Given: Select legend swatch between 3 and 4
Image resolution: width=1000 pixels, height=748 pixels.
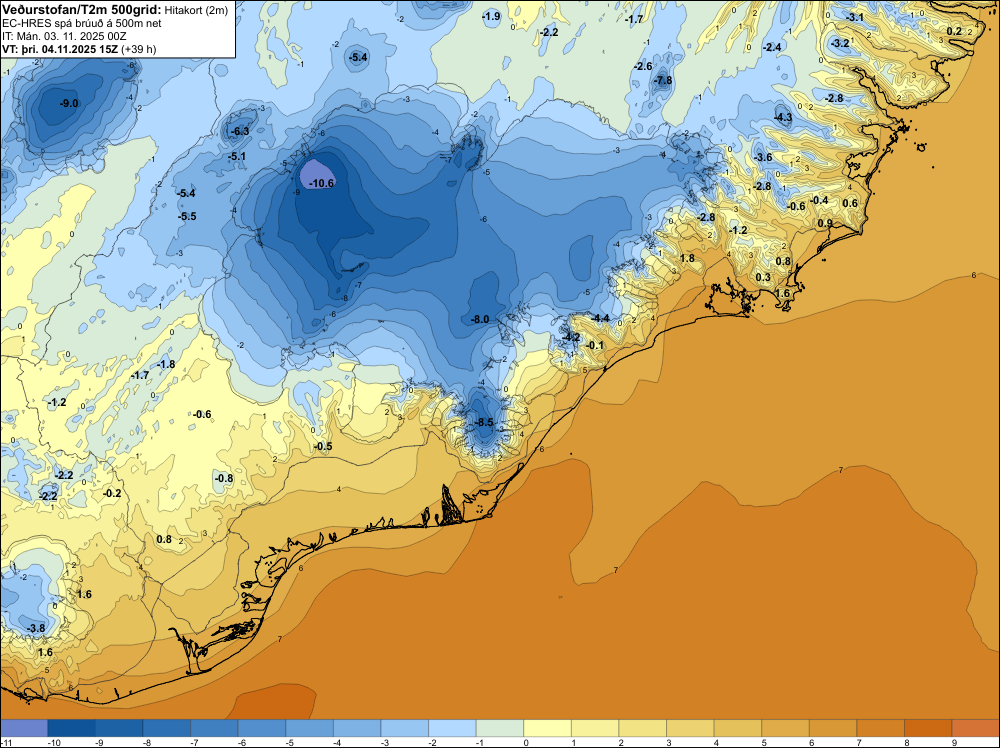Looking at the screenshot, I should point(690,728).
